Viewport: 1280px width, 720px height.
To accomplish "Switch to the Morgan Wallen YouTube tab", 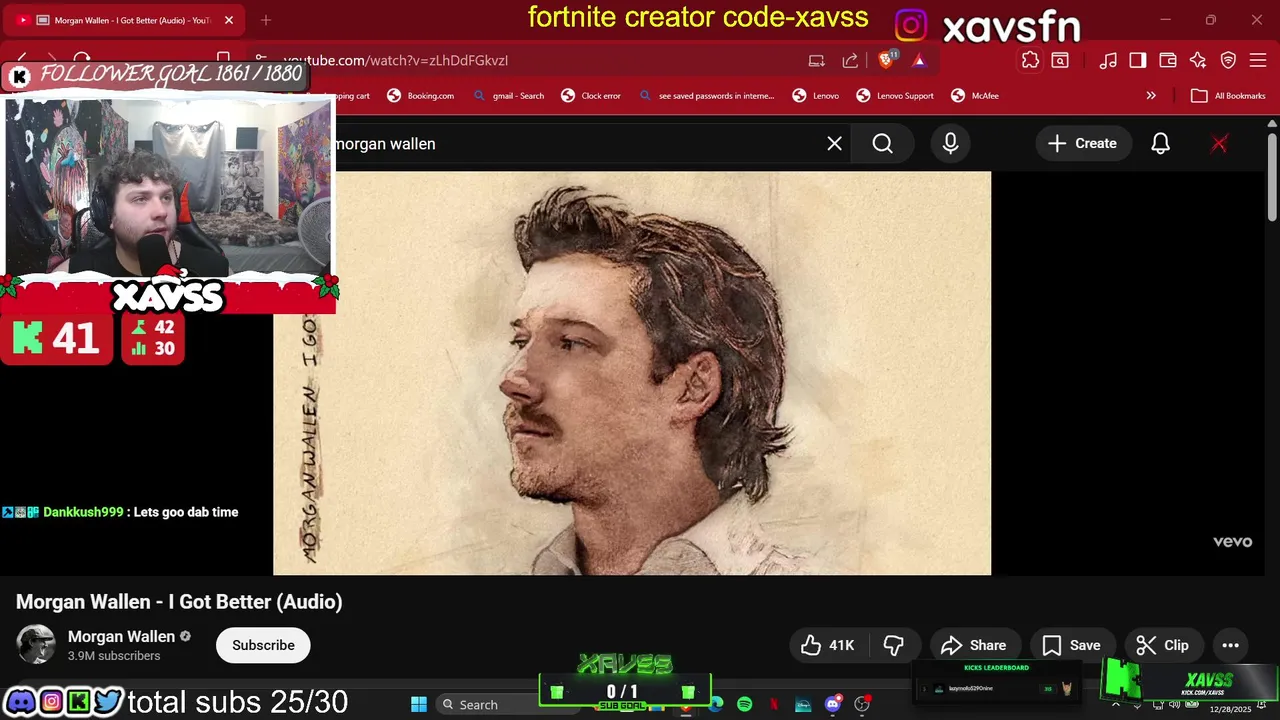I will [x=125, y=20].
